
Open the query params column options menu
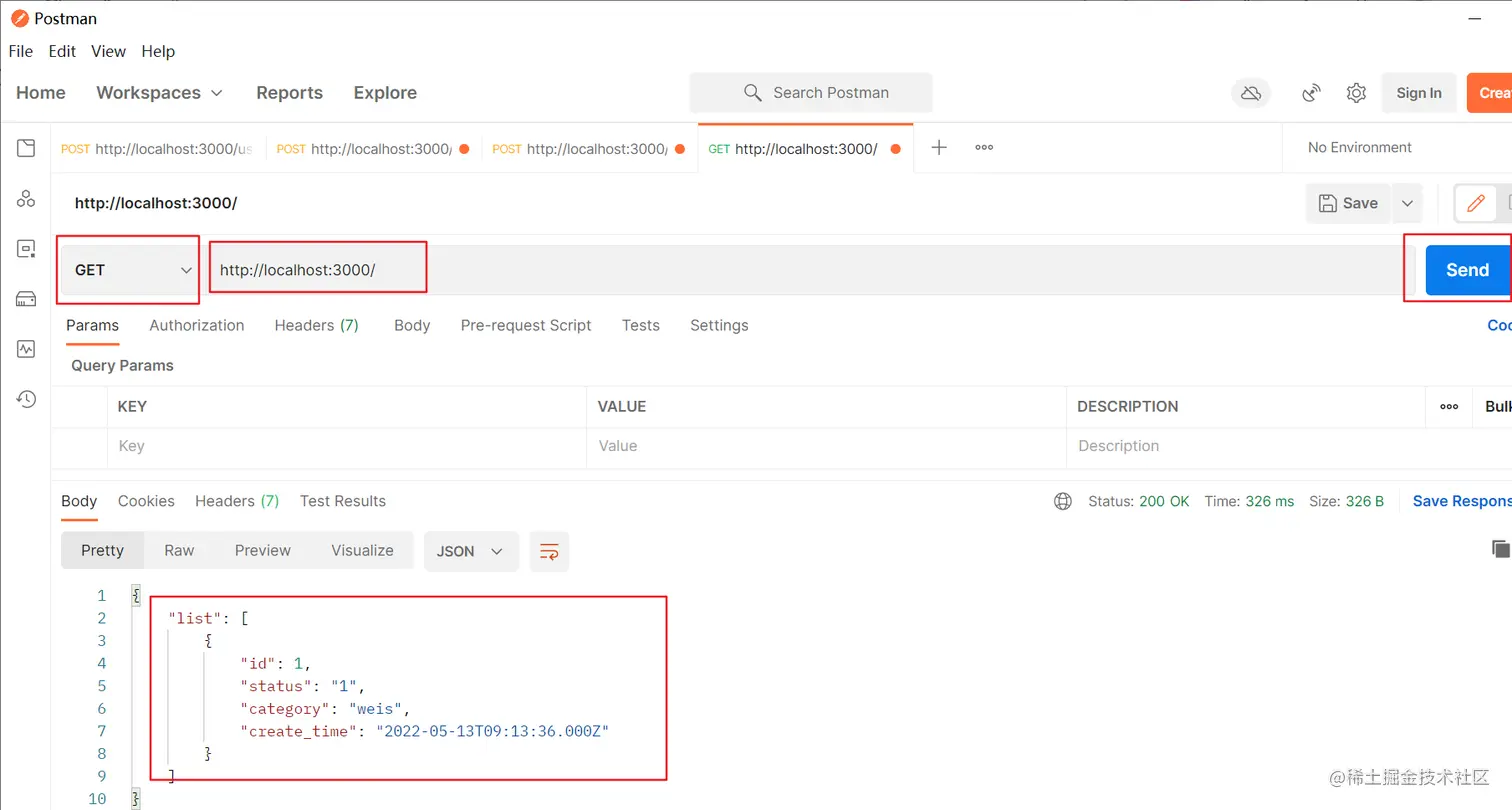[x=1449, y=407]
